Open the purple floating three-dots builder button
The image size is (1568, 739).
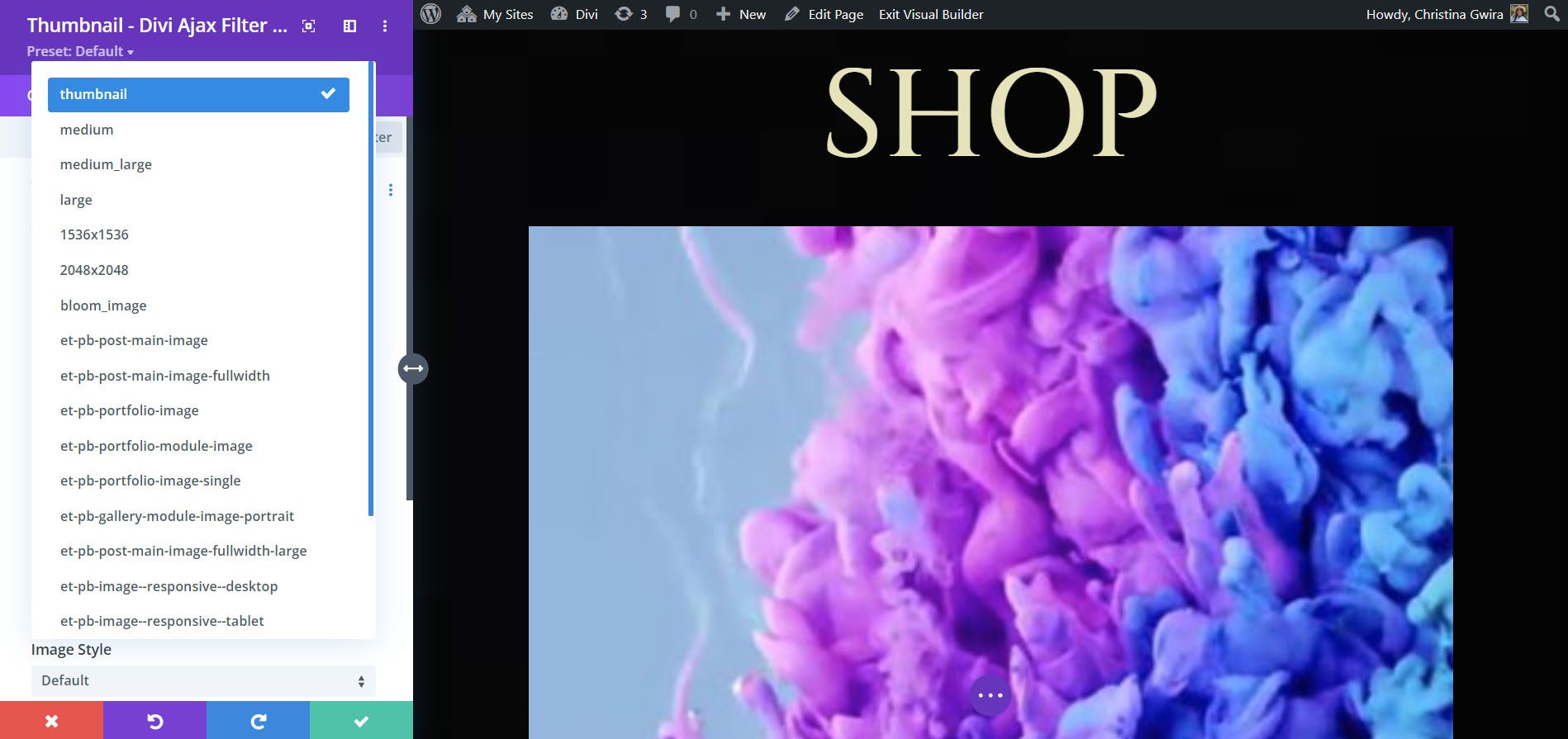tap(990, 695)
